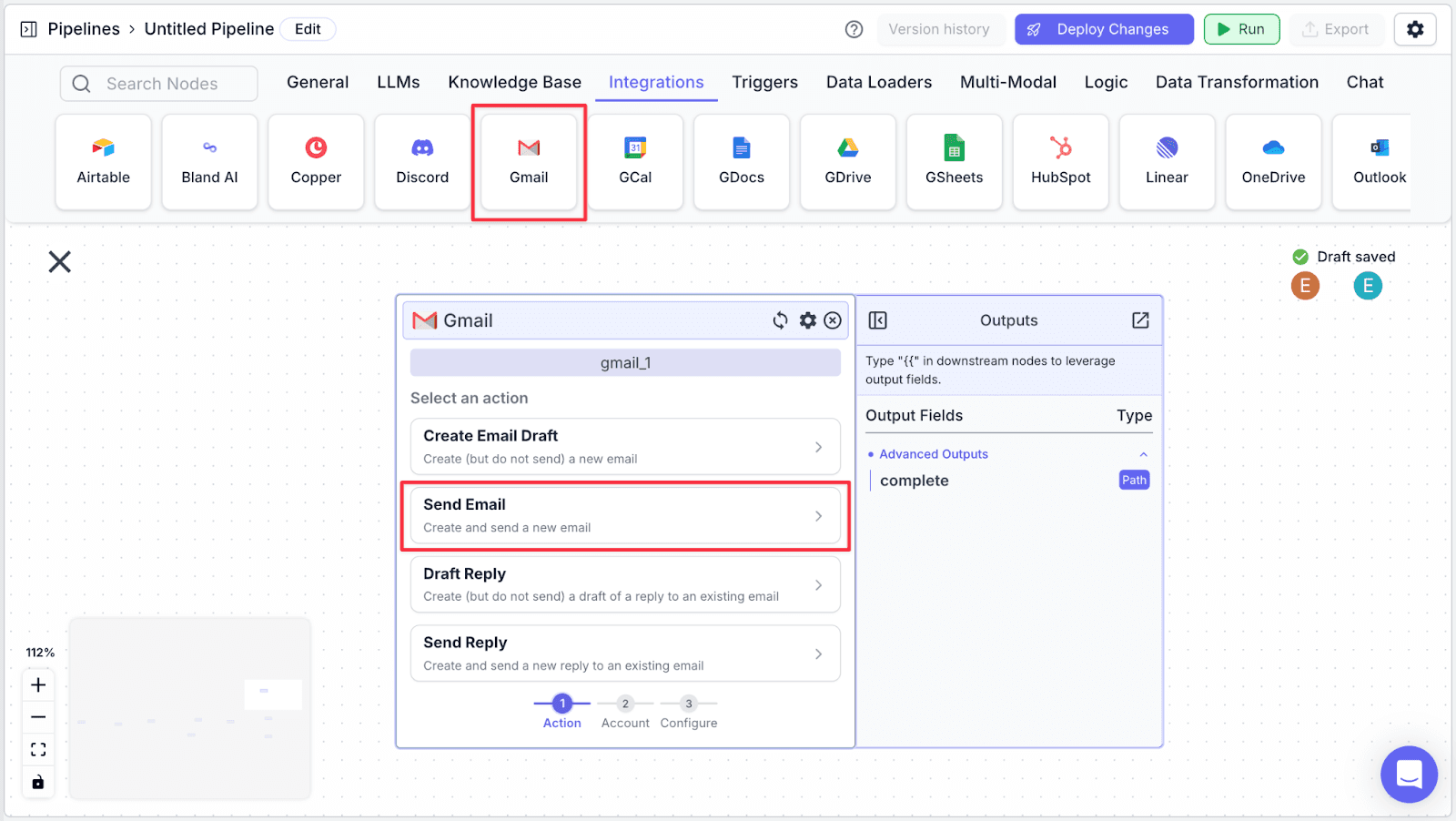Viewport: 1456px width, 821px height.
Task: Open pipeline settings gear in header
Action: [x=1415, y=29]
